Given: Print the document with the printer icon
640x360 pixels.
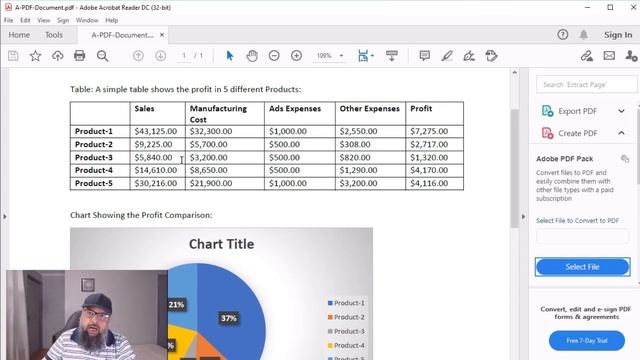Looking at the screenshot, I should point(80,56).
